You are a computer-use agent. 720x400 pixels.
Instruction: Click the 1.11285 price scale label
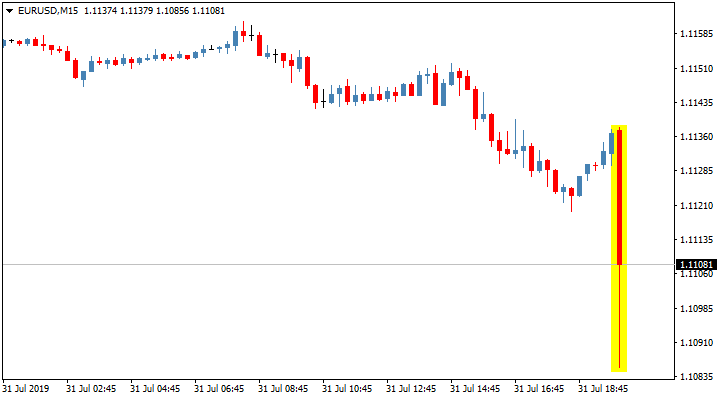(697, 171)
